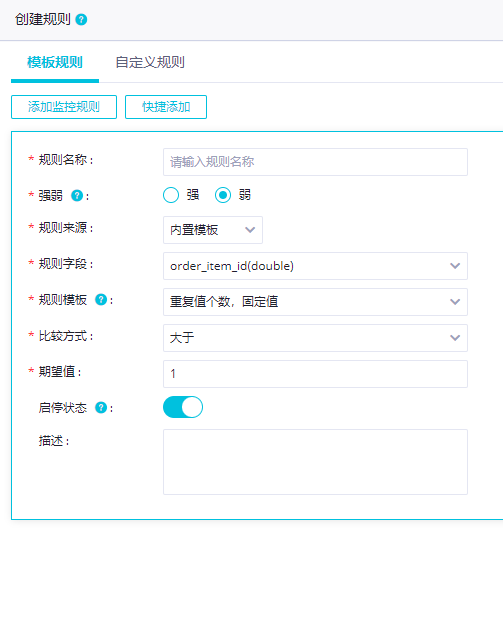Click help icon next to 启停状态 label
The height and width of the screenshot is (620, 503).
click(x=101, y=407)
